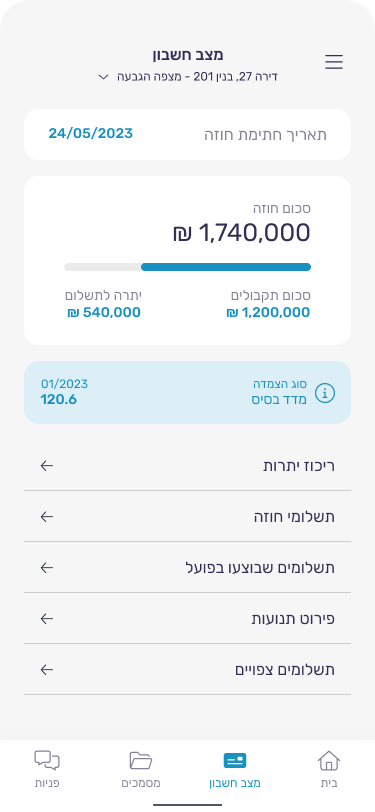Image resolution: width=375 pixels, height=812 pixels.
Task: Tap the base index value 120.6
Action: pyautogui.click(x=59, y=400)
